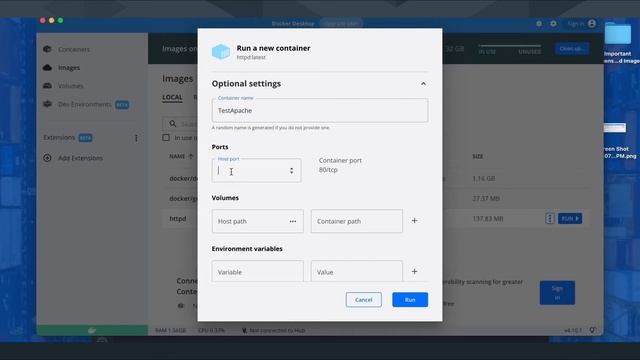Open the troubleshoot bug icon
The height and width of the screenshot is (360, 640).
click(x=539, y=24)
